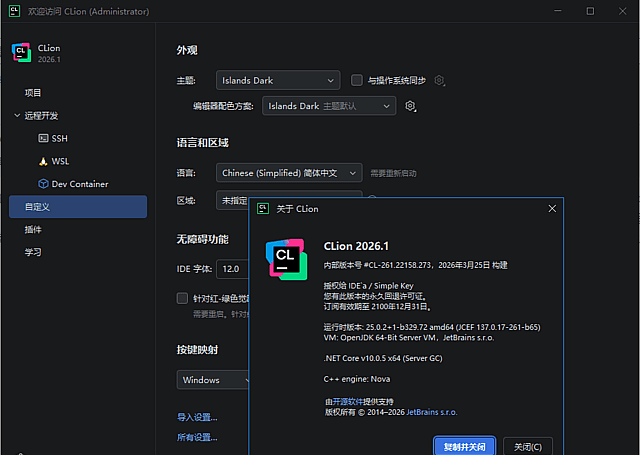The image size is (640, 455).
Task: Select the WSL penguin icon
Action: click(43, 161)
